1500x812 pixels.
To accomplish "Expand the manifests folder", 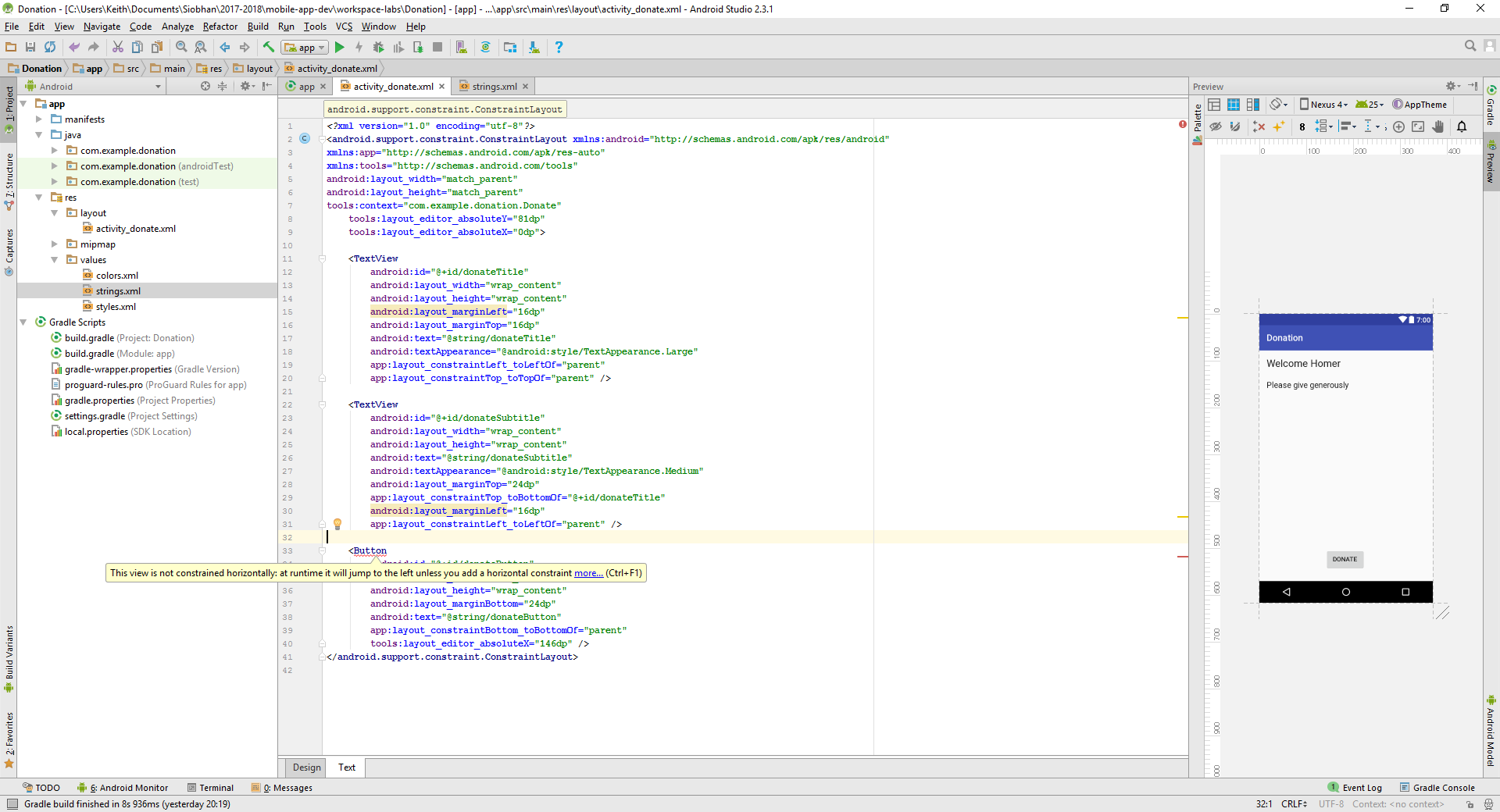I will 39,119.
